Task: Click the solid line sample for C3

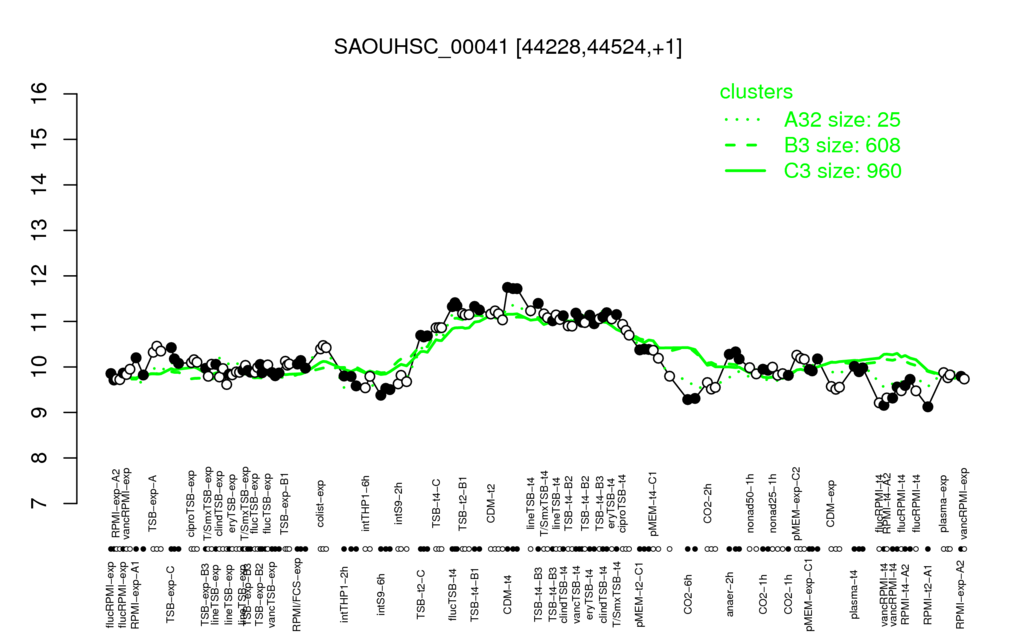Action: point(744,171)
